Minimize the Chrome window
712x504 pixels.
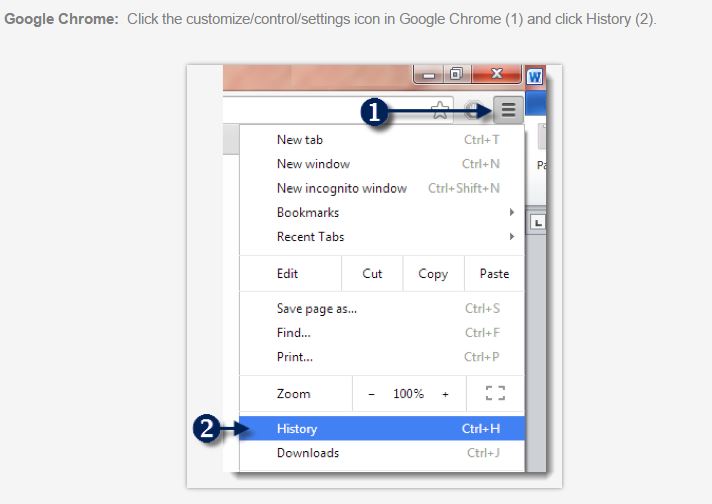tap(429, 75)
